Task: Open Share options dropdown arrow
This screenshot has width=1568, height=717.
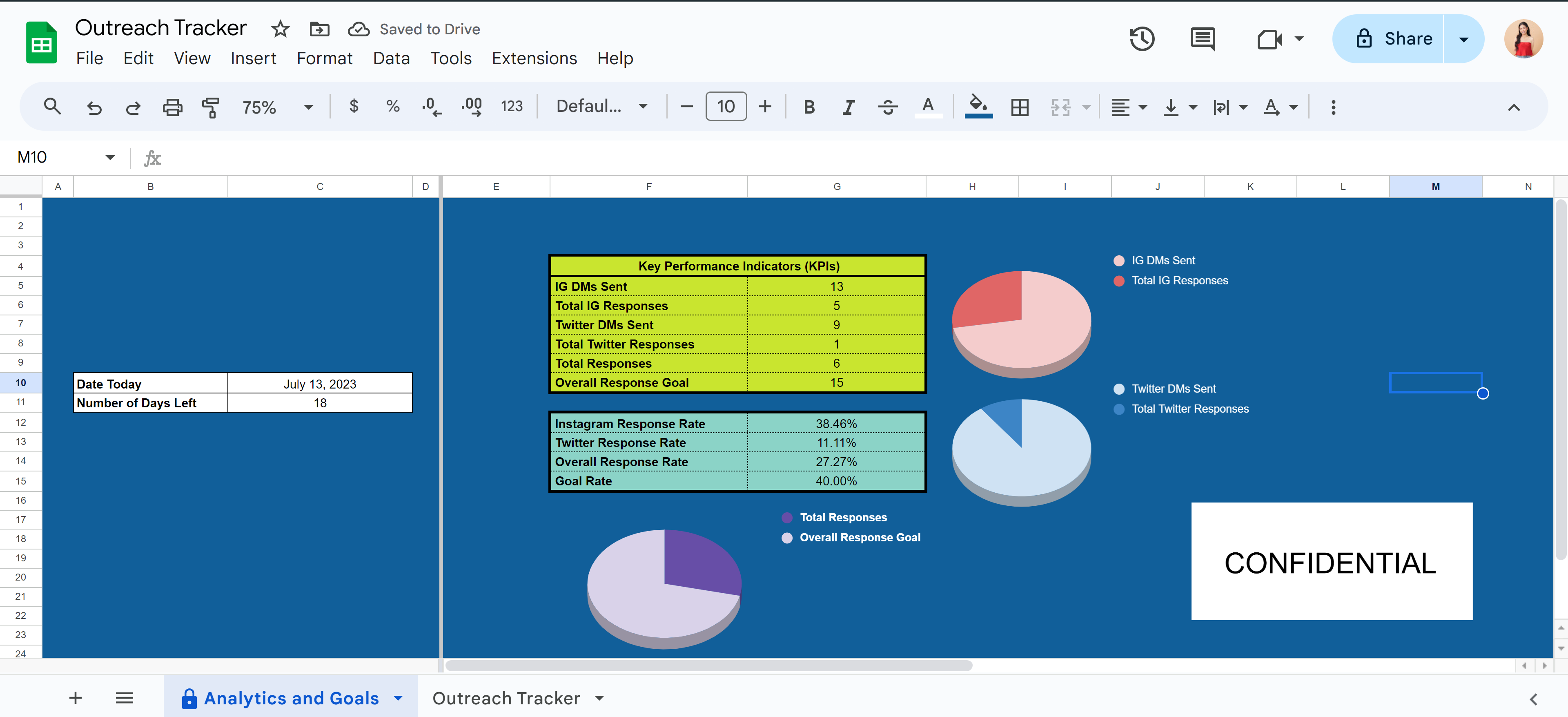Action: pos(1463,39)
